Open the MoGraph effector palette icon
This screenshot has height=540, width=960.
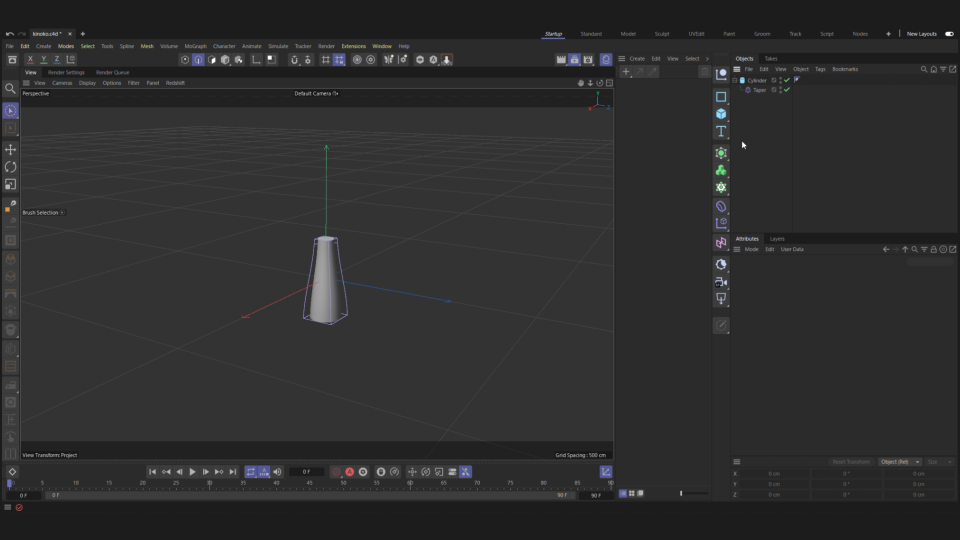[721, 223]
